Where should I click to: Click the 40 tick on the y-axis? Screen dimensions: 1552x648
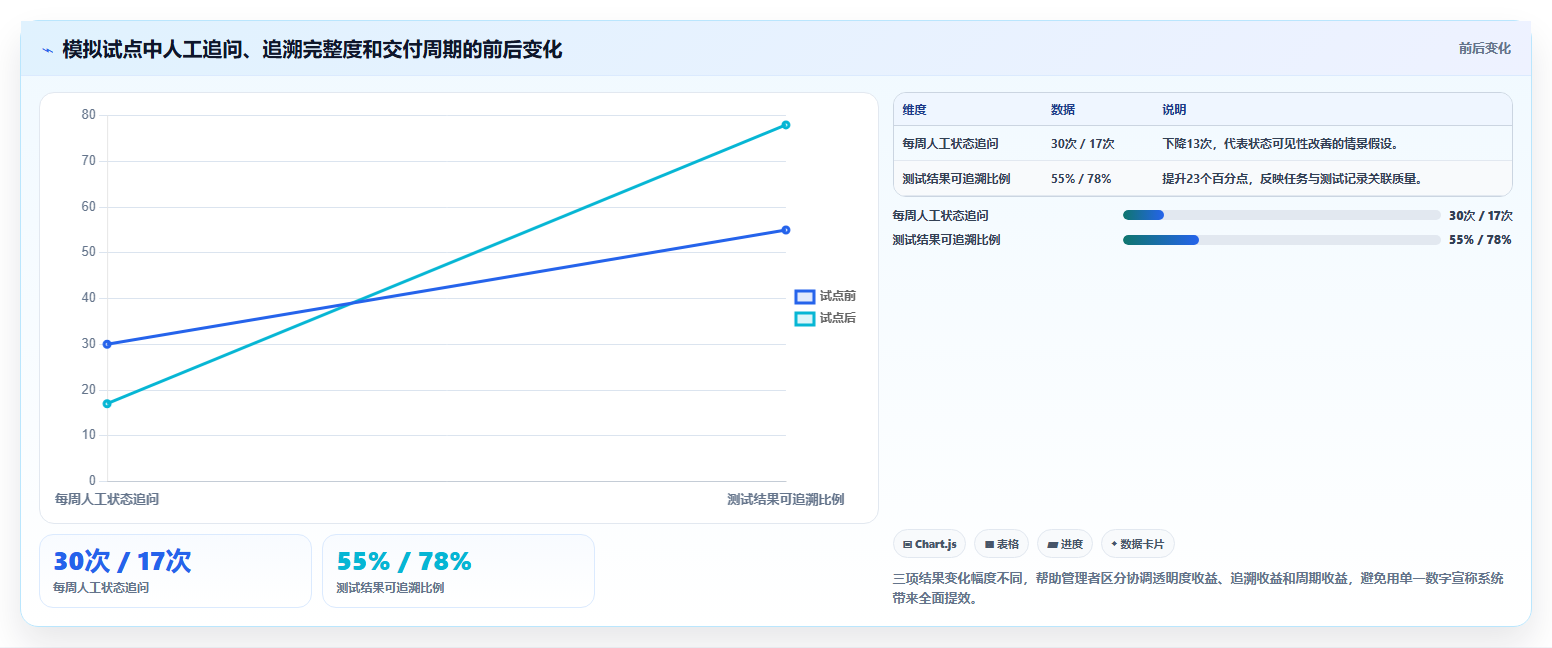[x=89, y=298]
